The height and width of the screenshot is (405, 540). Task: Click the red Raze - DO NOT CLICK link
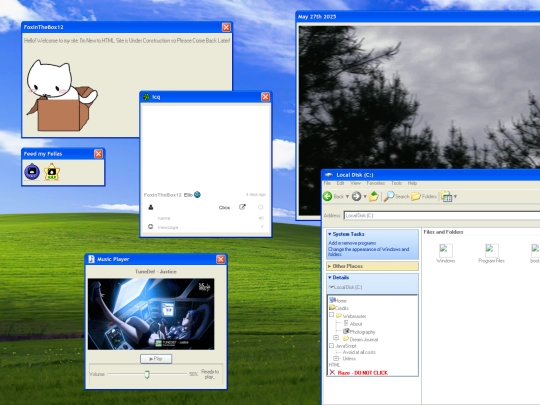362,373
